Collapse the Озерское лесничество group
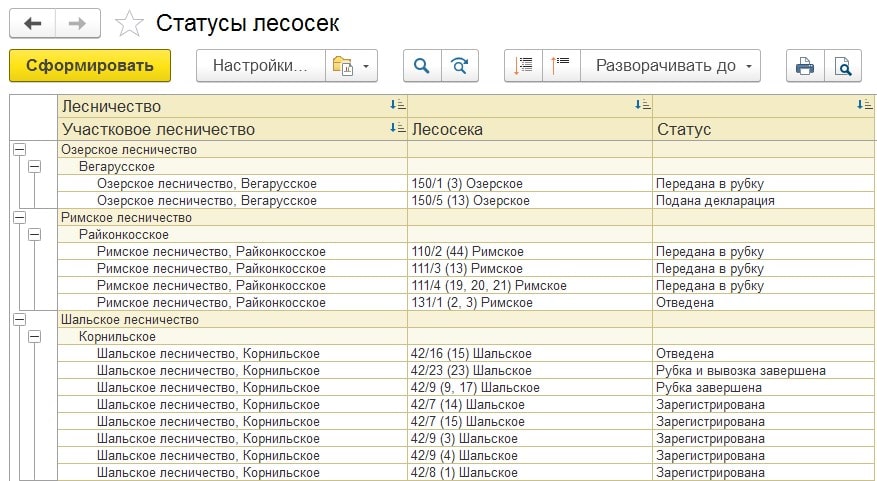This screenshot has width=877, height=481. pos(20,149)
